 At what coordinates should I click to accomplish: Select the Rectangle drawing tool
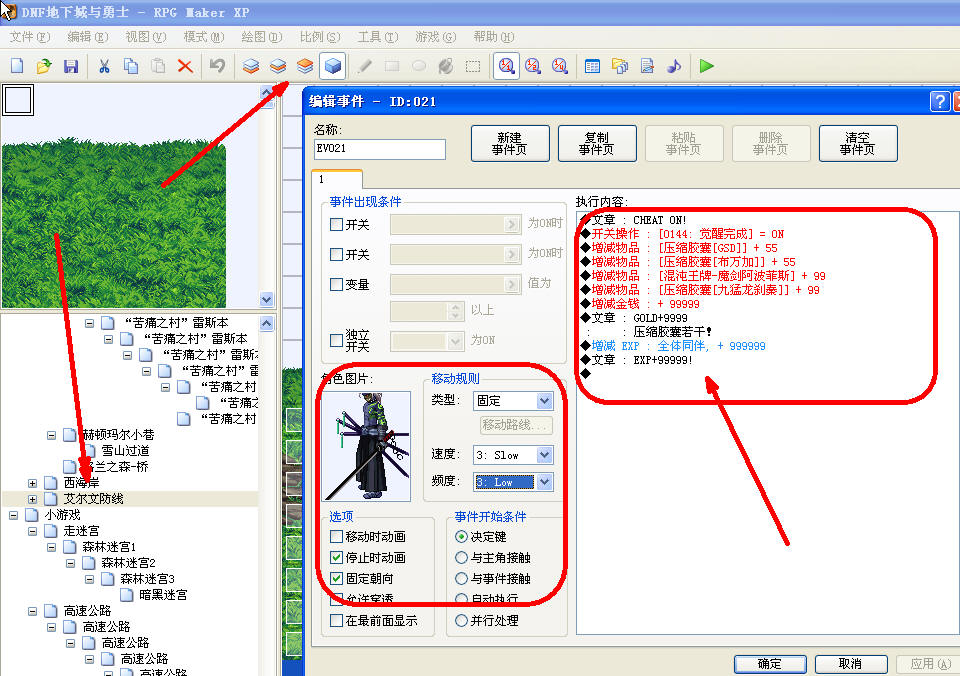[392, 66]
